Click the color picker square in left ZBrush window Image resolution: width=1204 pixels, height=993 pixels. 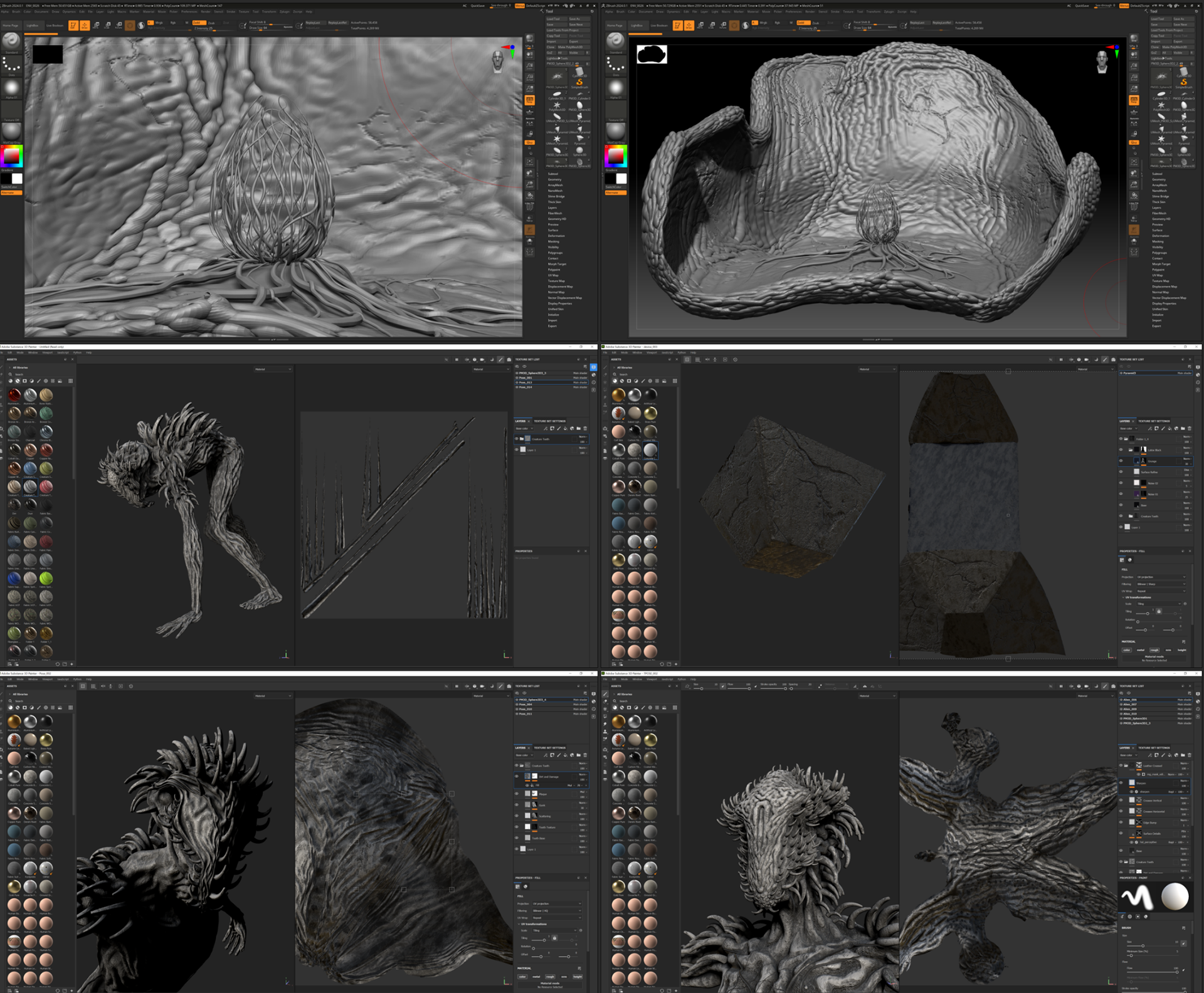point(11,155)
